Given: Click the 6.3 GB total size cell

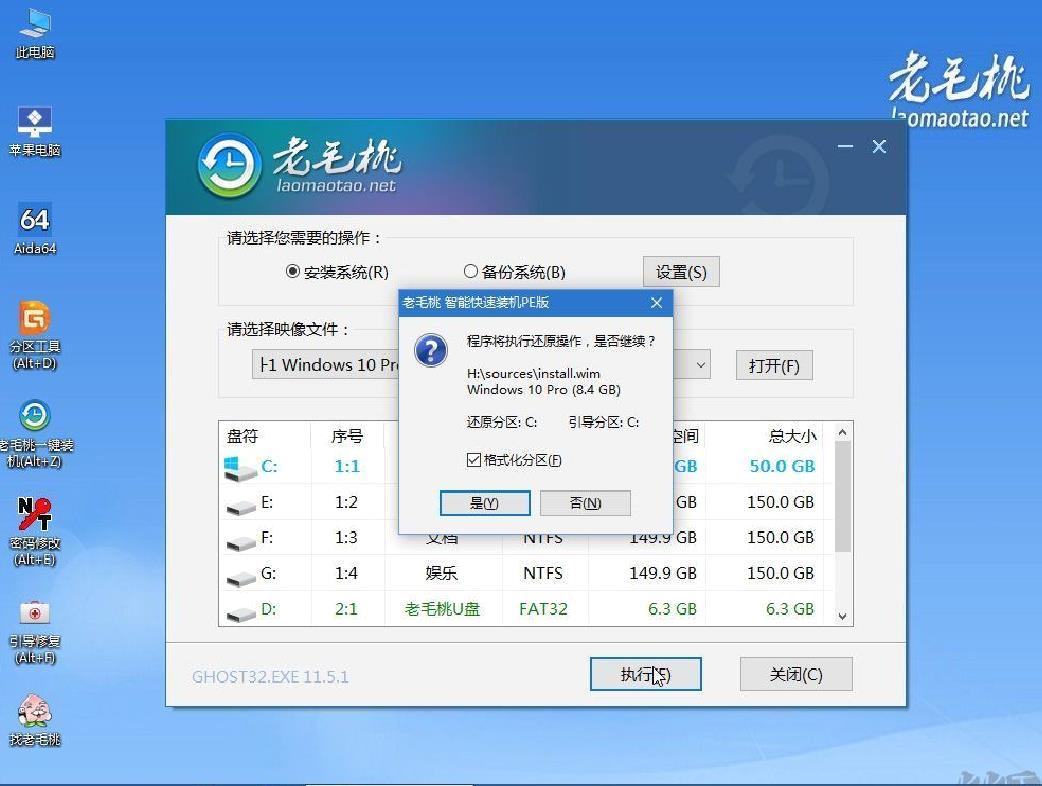Looking at the screenshot, I should tap(789, 609).
